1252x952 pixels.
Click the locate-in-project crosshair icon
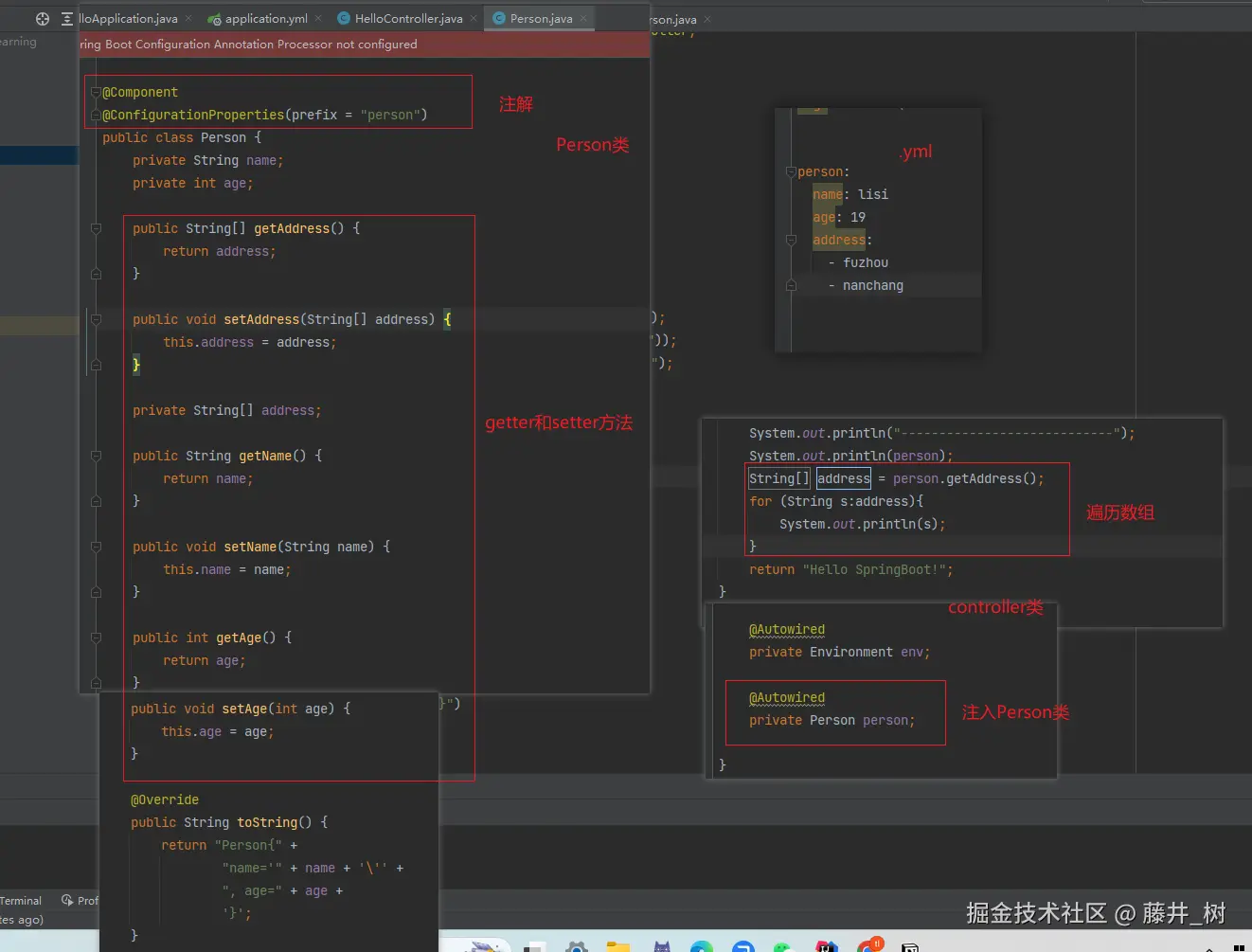tap(43, 19)
